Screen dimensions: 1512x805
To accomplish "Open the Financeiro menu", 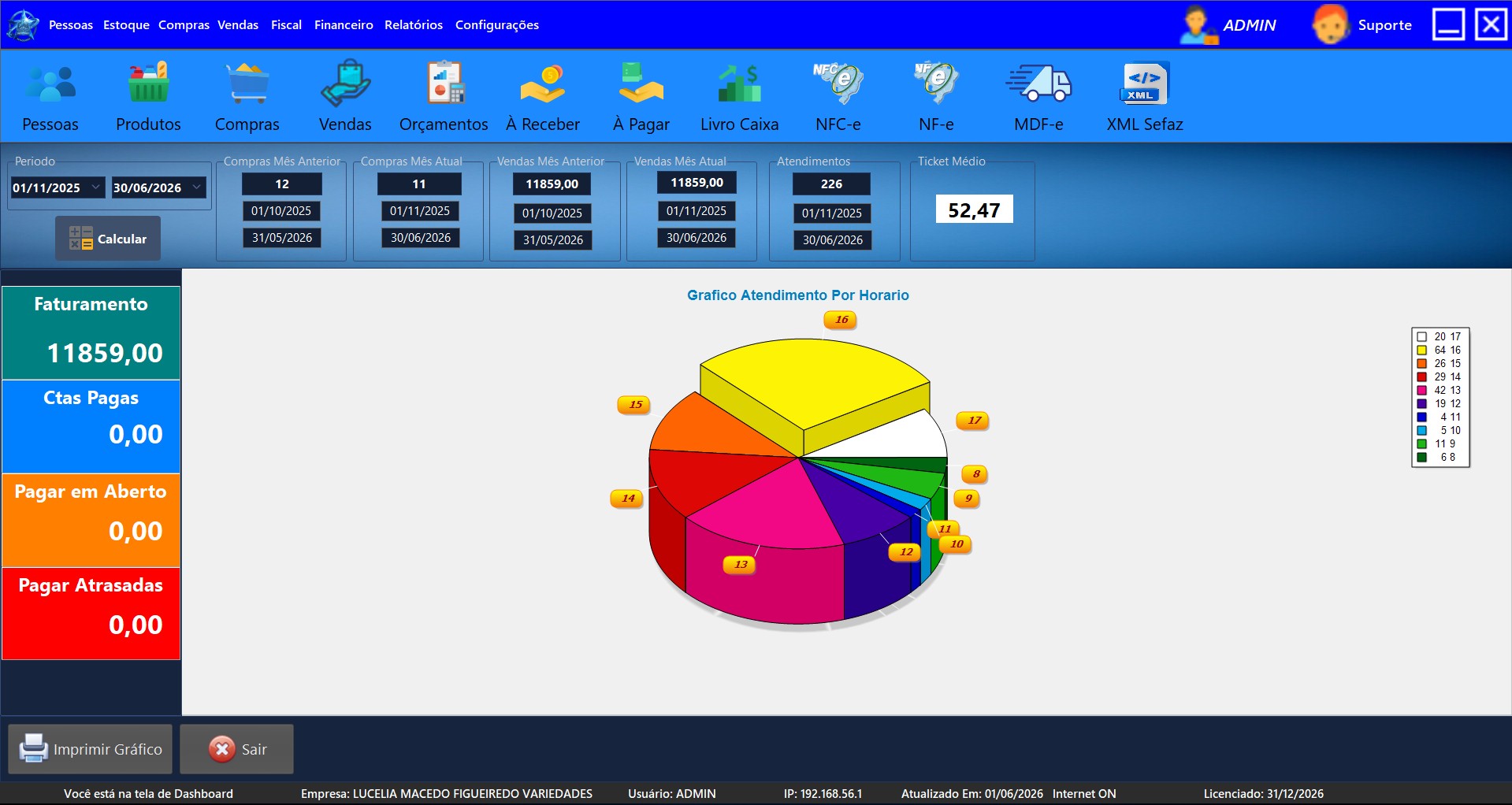I will coord(344,25).
